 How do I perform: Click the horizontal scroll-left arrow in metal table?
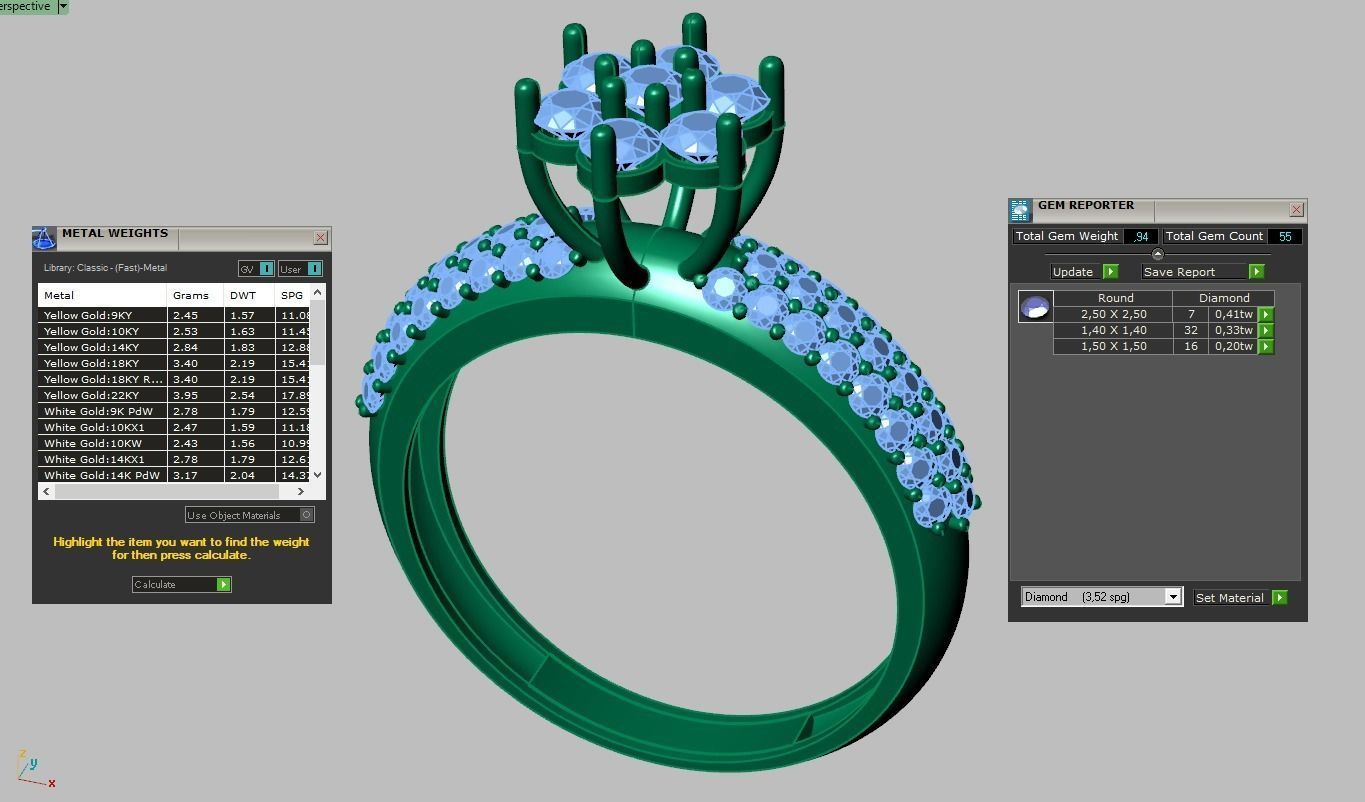pyautogui.click(x=46, y=491)
